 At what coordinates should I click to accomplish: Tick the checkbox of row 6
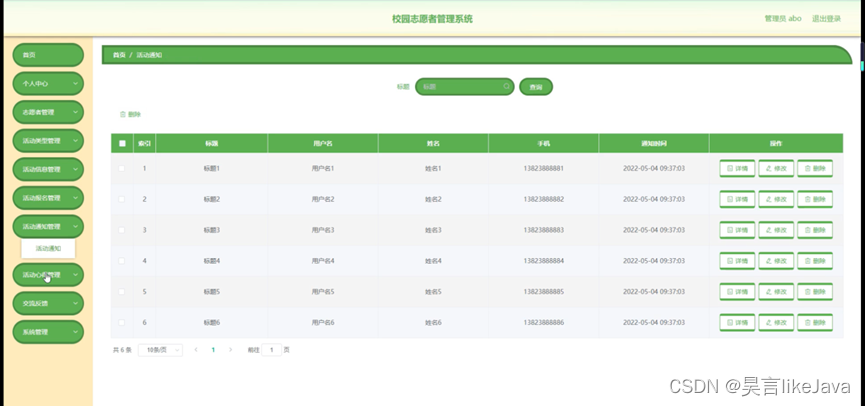[x=121, y=323]
